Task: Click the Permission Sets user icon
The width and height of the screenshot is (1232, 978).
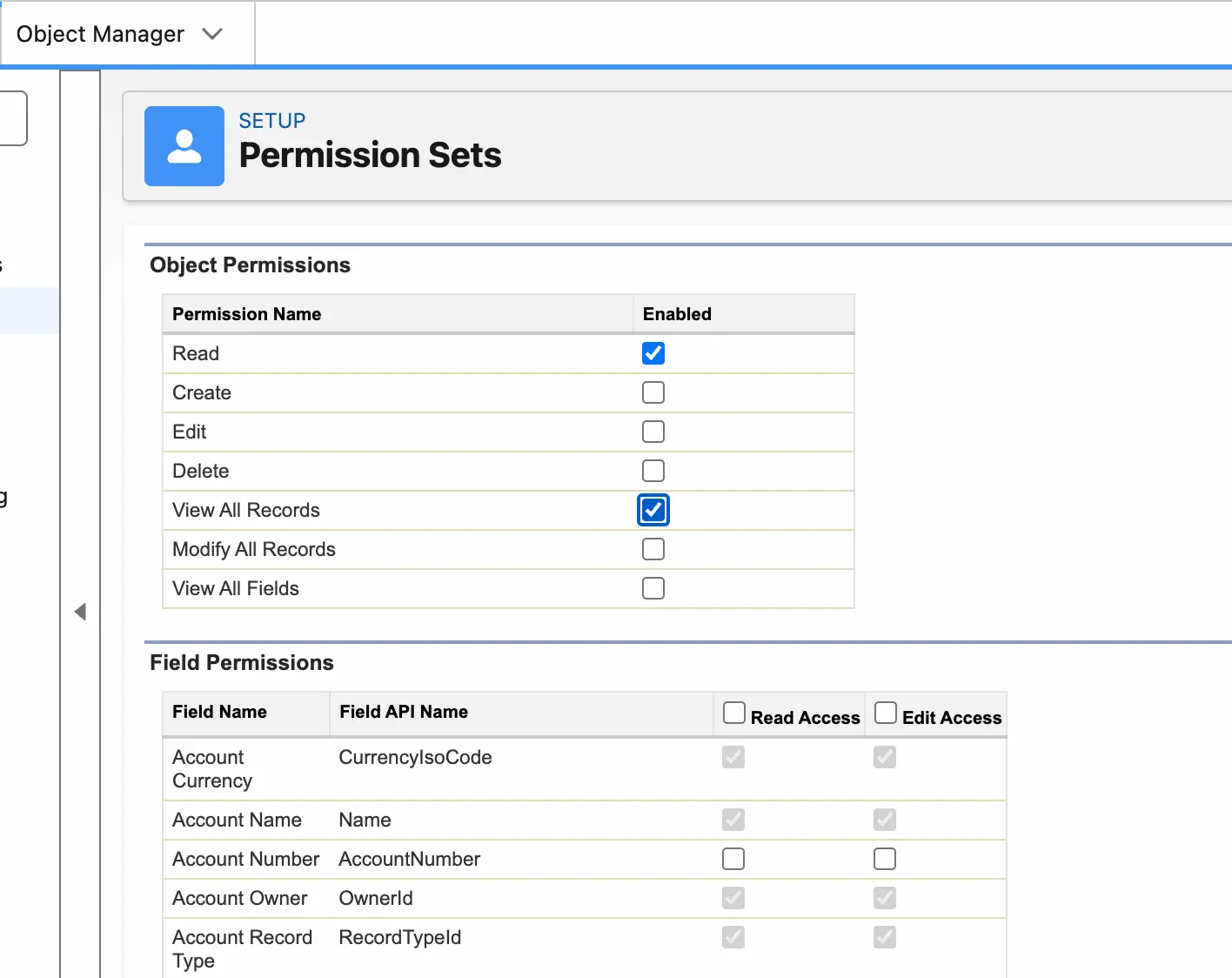Action: tap(184, 146)
